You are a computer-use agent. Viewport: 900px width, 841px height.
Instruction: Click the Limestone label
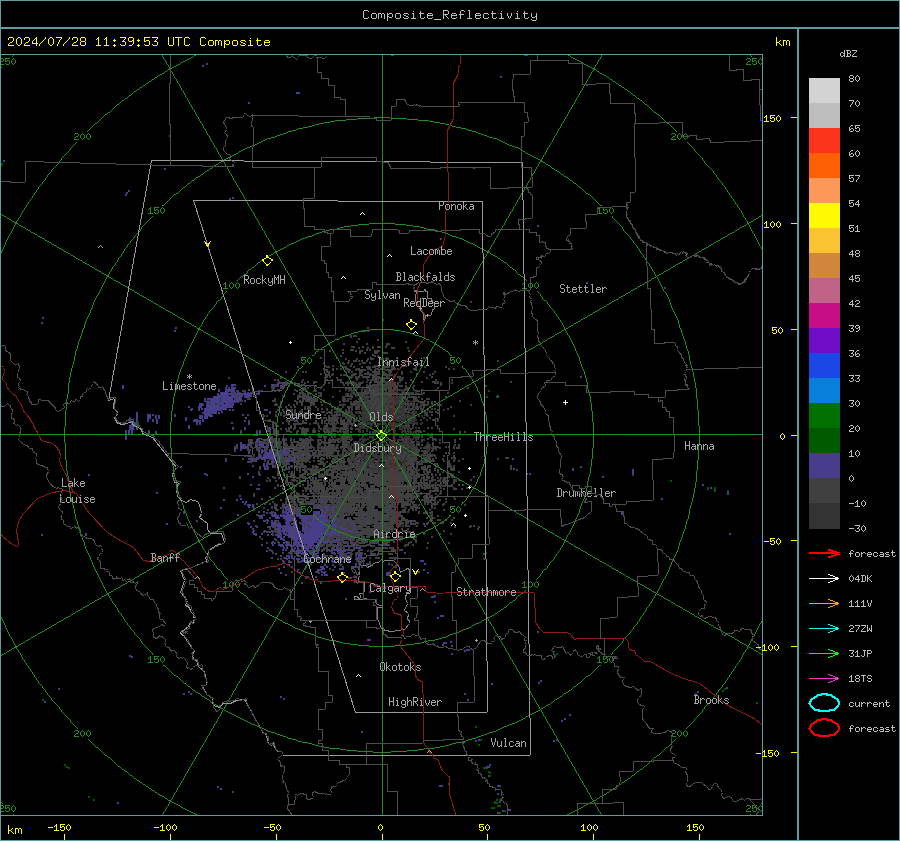click(x=189, y=386)
